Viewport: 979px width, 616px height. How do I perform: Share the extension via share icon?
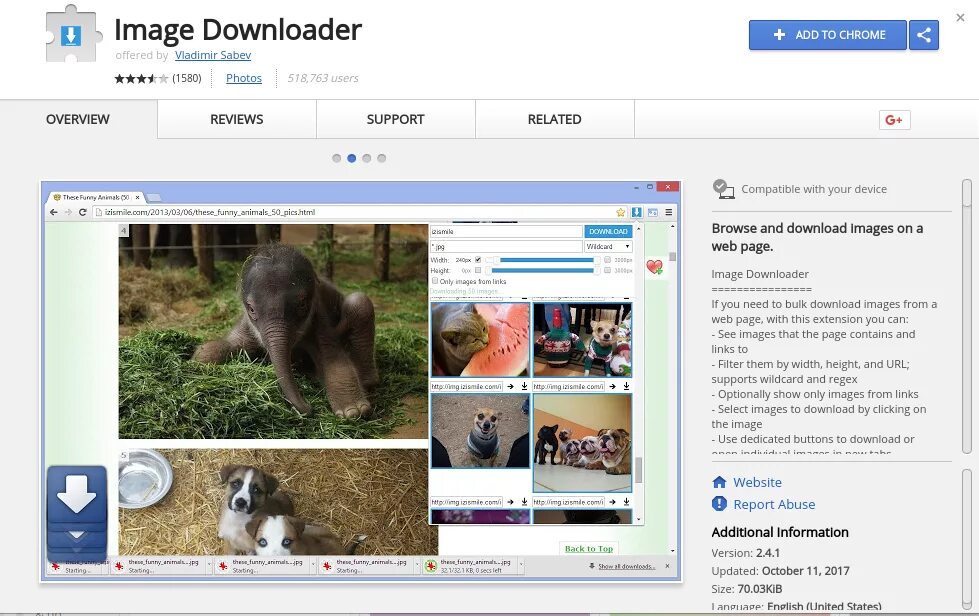[x=924, y=35]
